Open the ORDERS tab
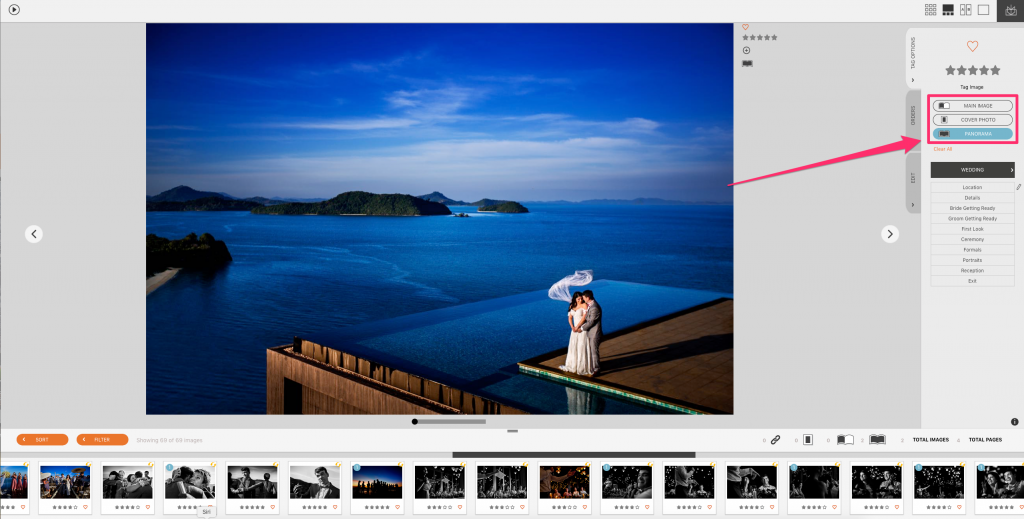The image size is (1024, 519). click(913, 116)
